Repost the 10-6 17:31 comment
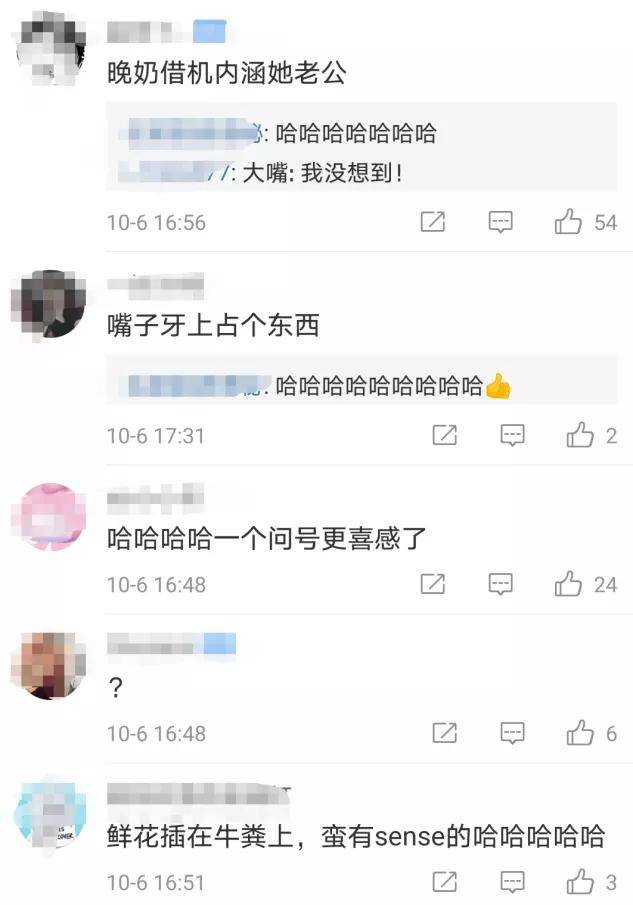 click(x=445, y=435)
